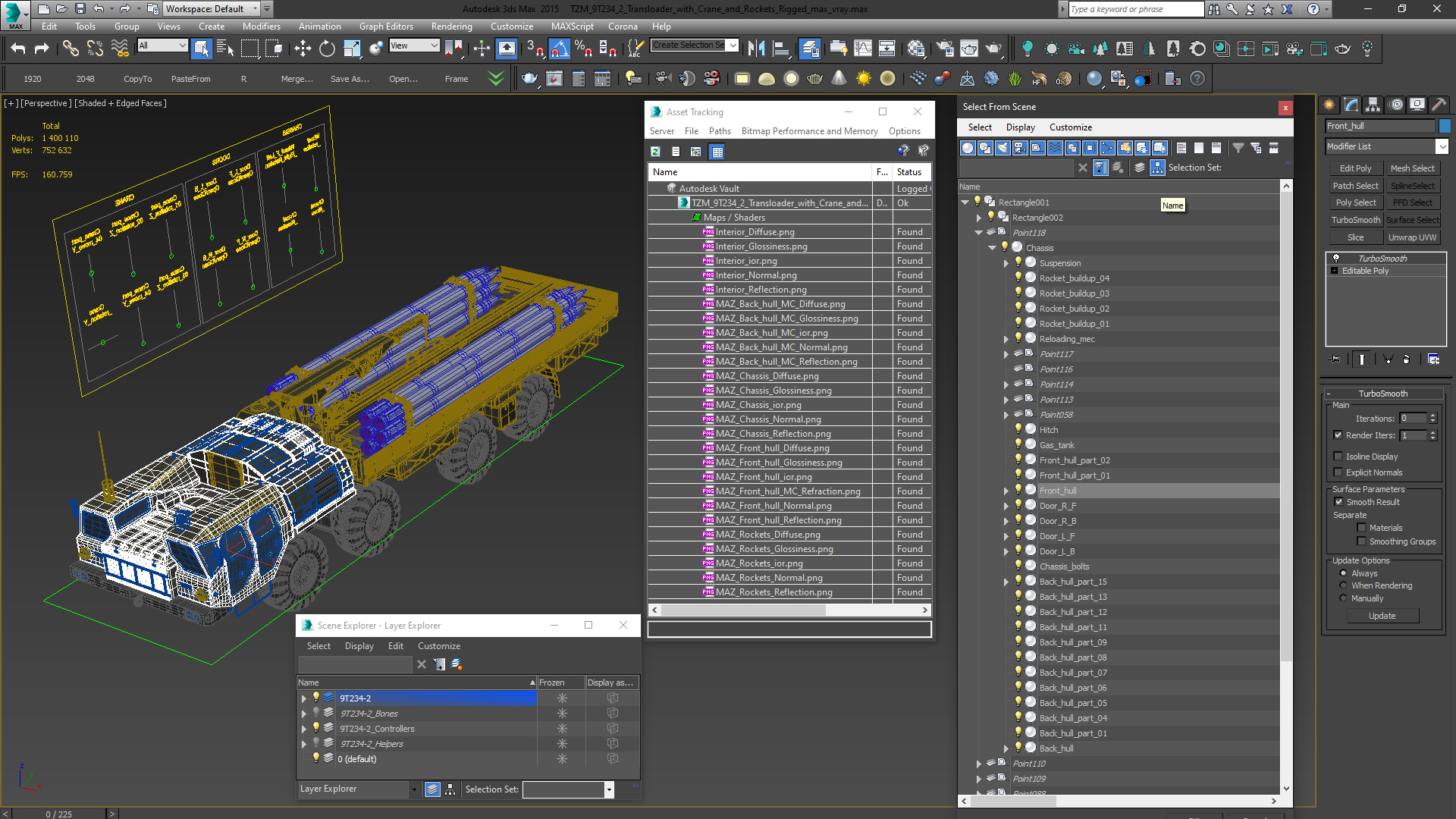Select the Always update option
The width and height of the screenshot is (1456, 819).
(1344, 573)
